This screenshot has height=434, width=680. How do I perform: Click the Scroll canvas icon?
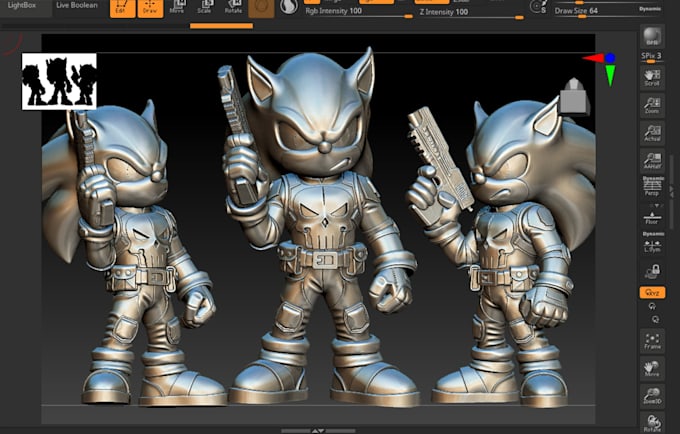tap(652, 77)
